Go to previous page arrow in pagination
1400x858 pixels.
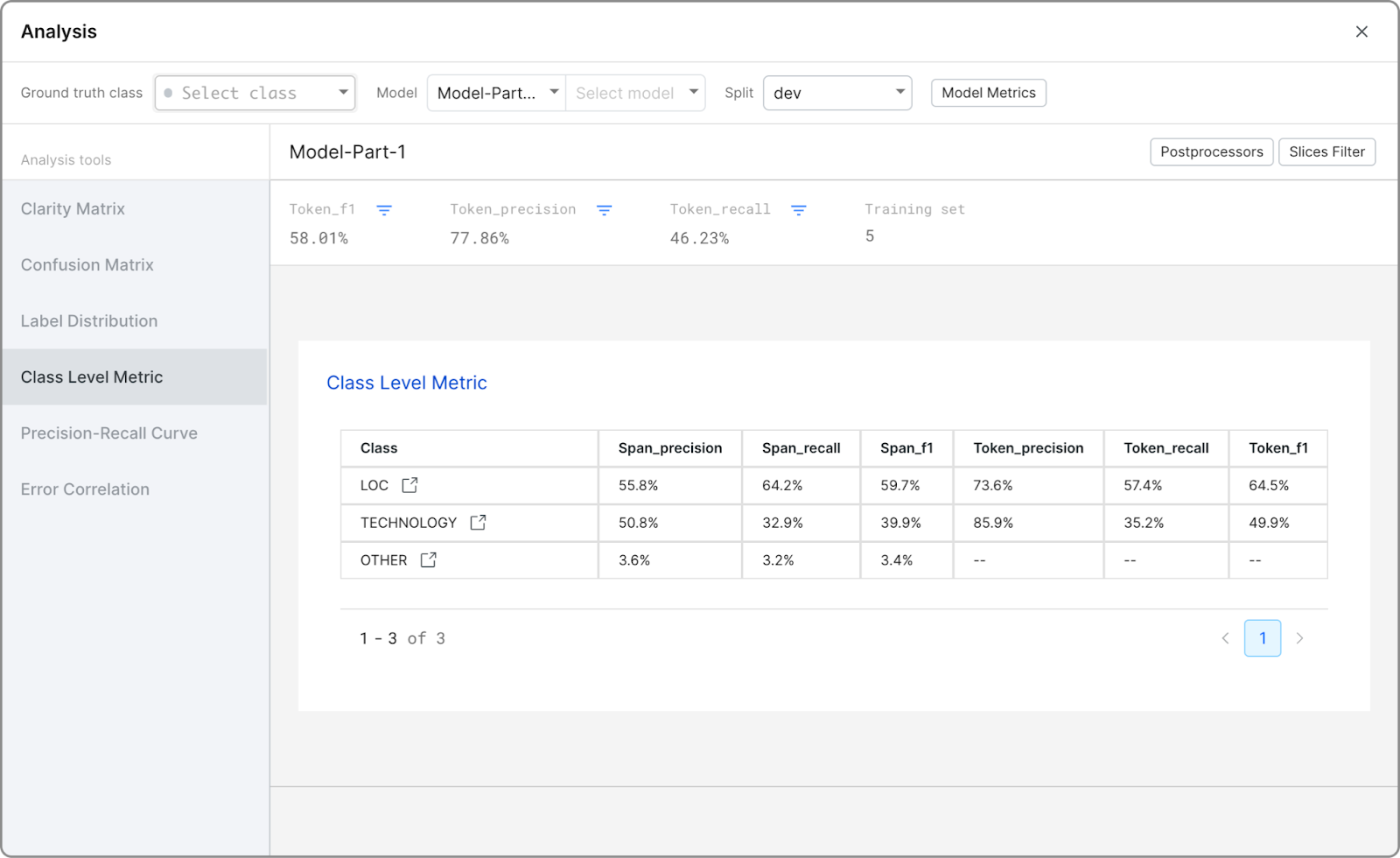[x=1226, y=638]
